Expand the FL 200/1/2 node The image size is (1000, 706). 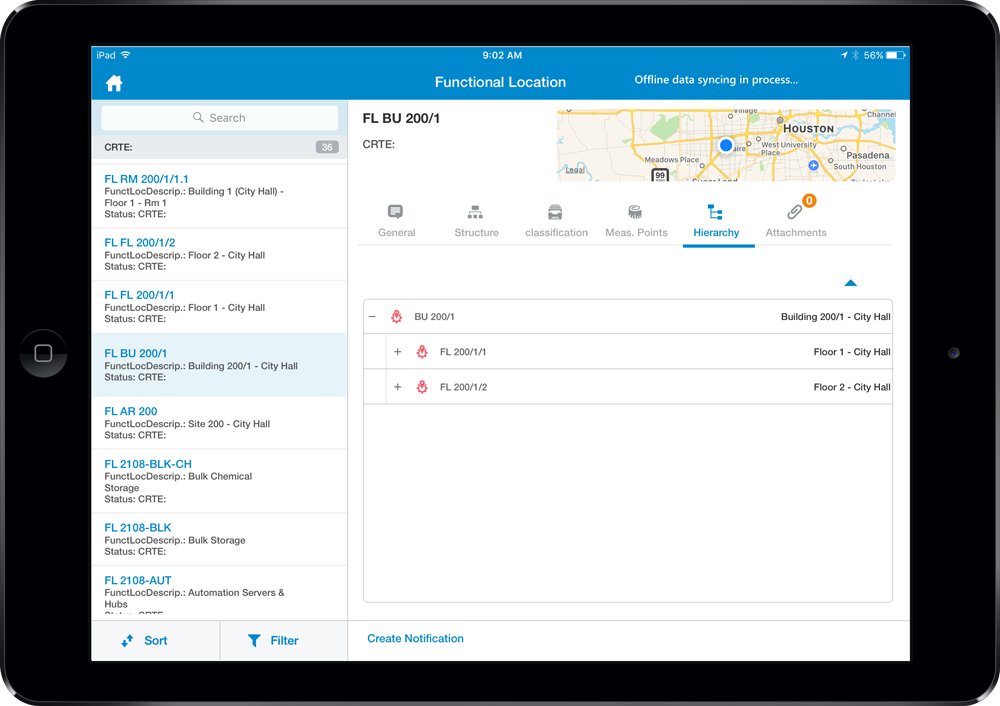(x=397, y=386)
